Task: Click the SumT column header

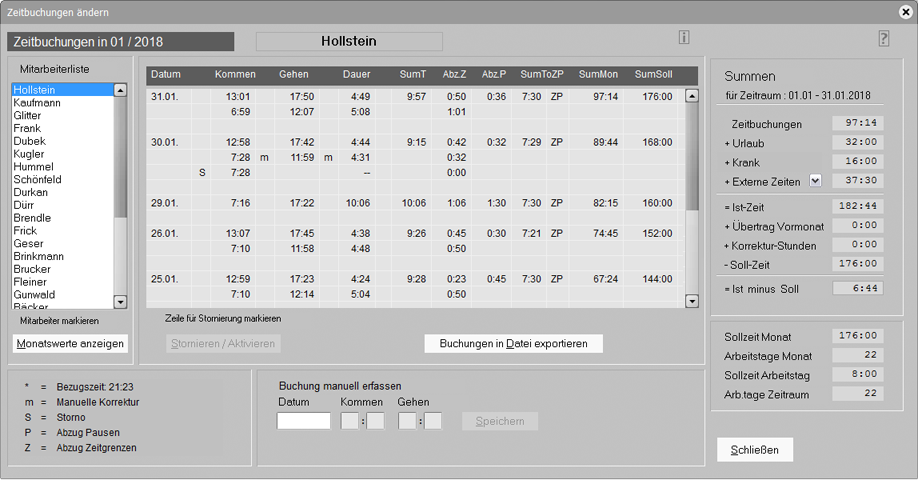Action: 413,74
